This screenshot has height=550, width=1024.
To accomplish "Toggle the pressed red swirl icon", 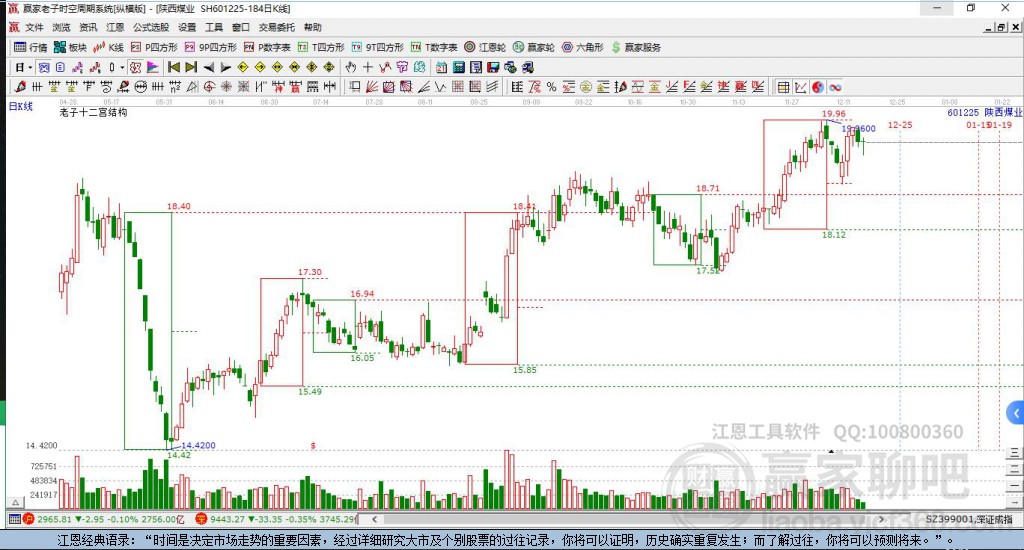I will (x=135, y=67).
